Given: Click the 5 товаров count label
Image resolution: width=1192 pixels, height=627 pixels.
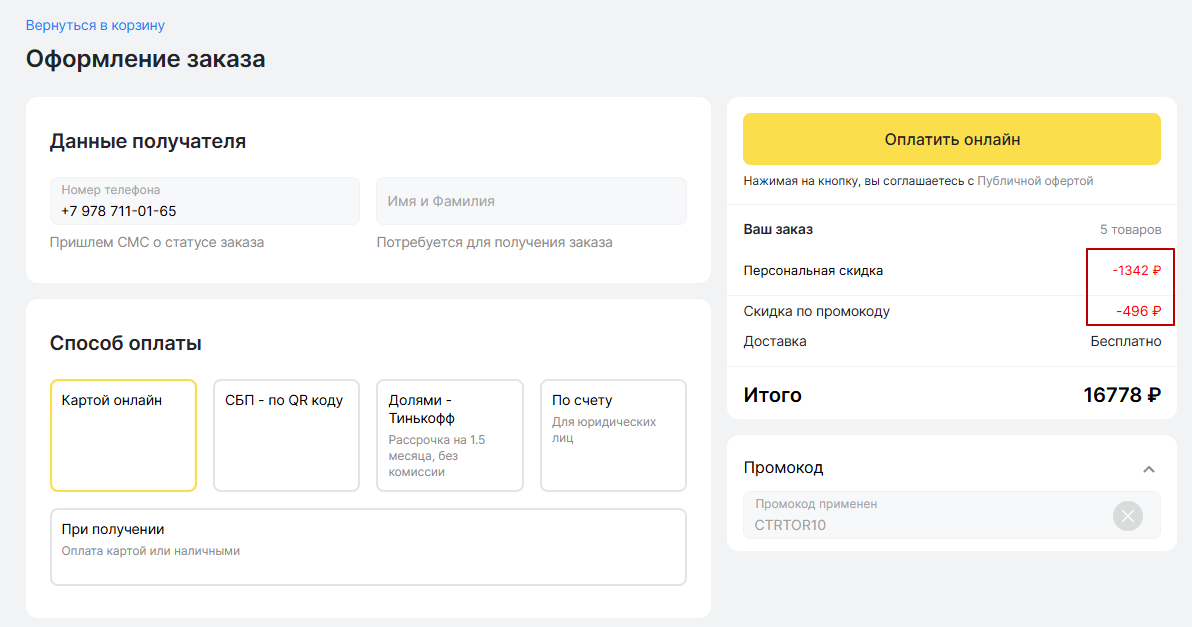Looking at the screenshot, I should [1130, 229].
